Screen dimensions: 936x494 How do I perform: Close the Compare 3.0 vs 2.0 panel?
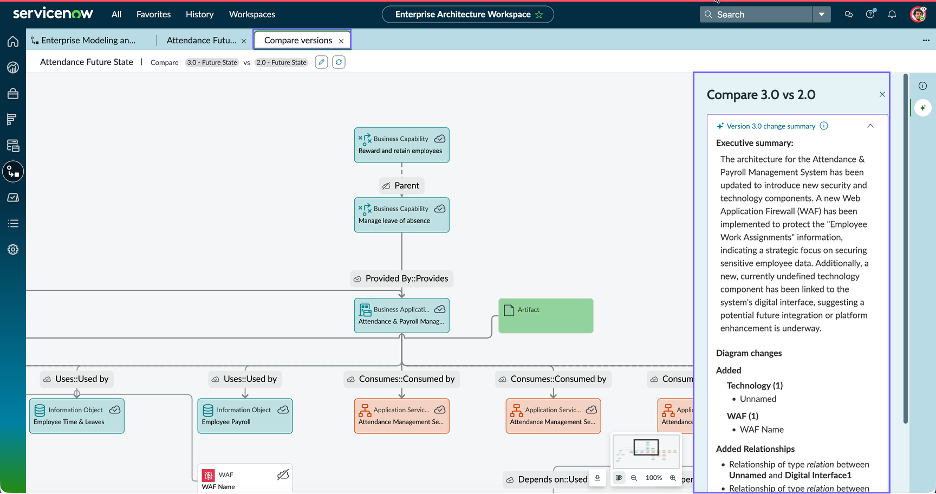pos(882,94)
